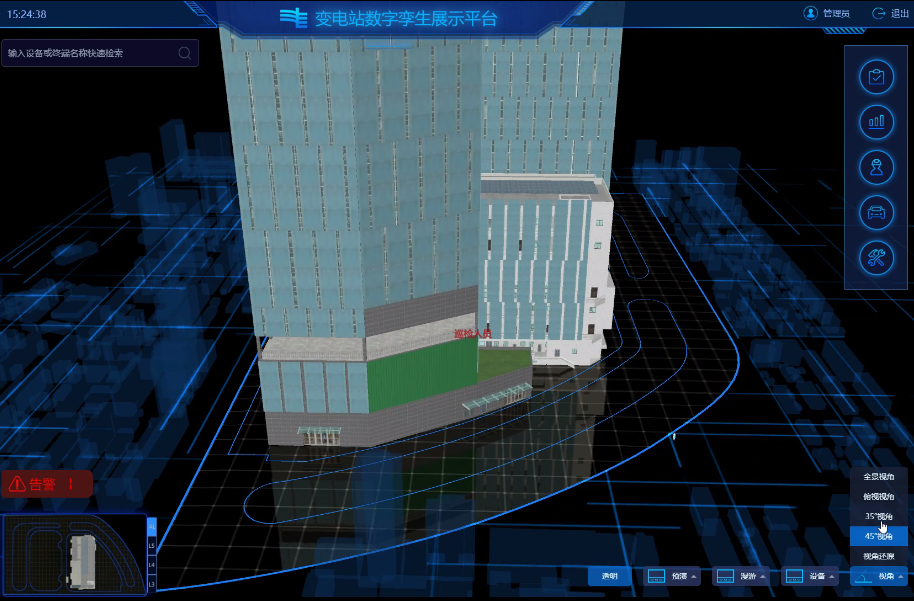Toggle the 设备 equipment display
The image size is (914, 601).
coord(810,576)
